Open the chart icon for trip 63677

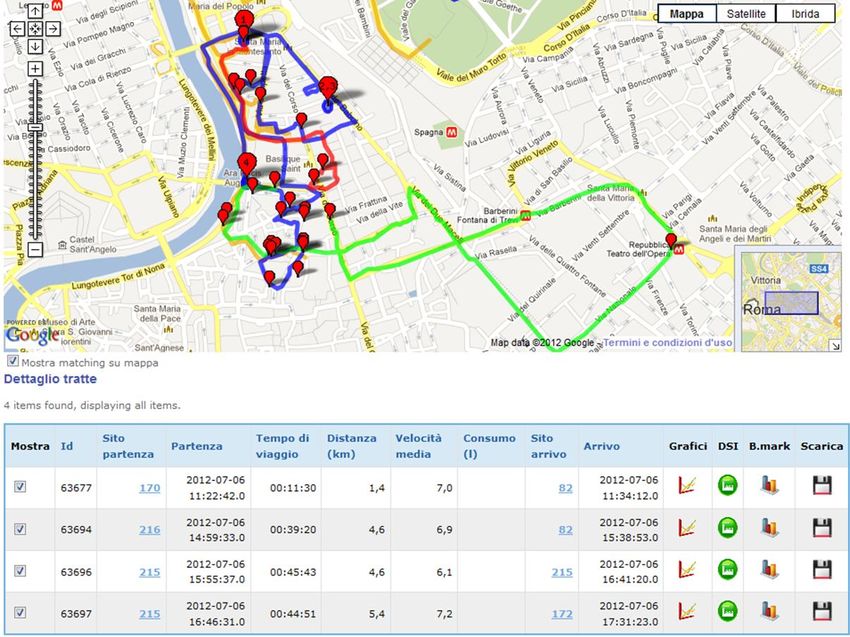(686, 486)
